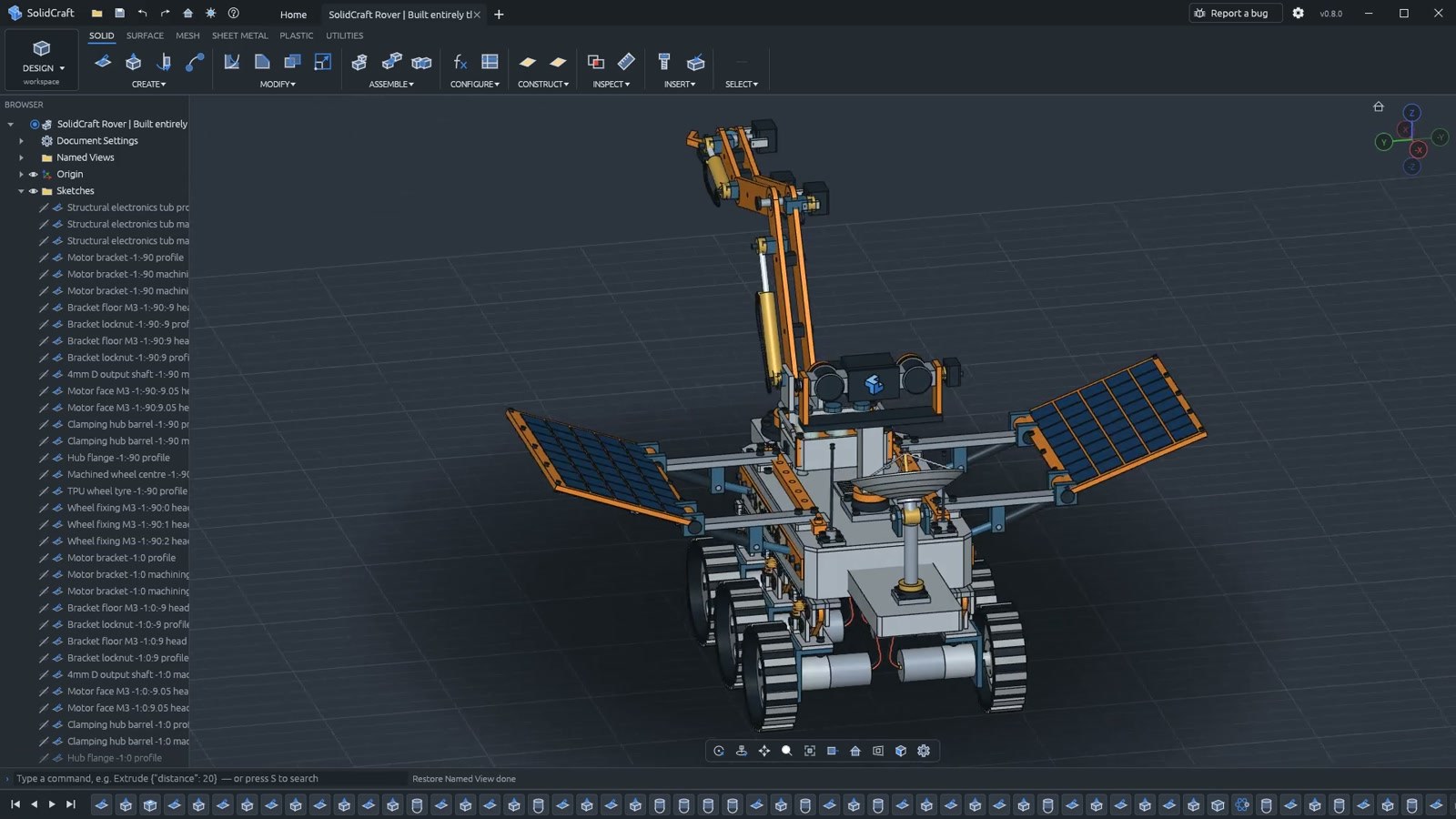This screenshot has height=819, width=1456.
Task: Toggle visibility of TPU wheel tyre sketch
Action: coord(44,491)
